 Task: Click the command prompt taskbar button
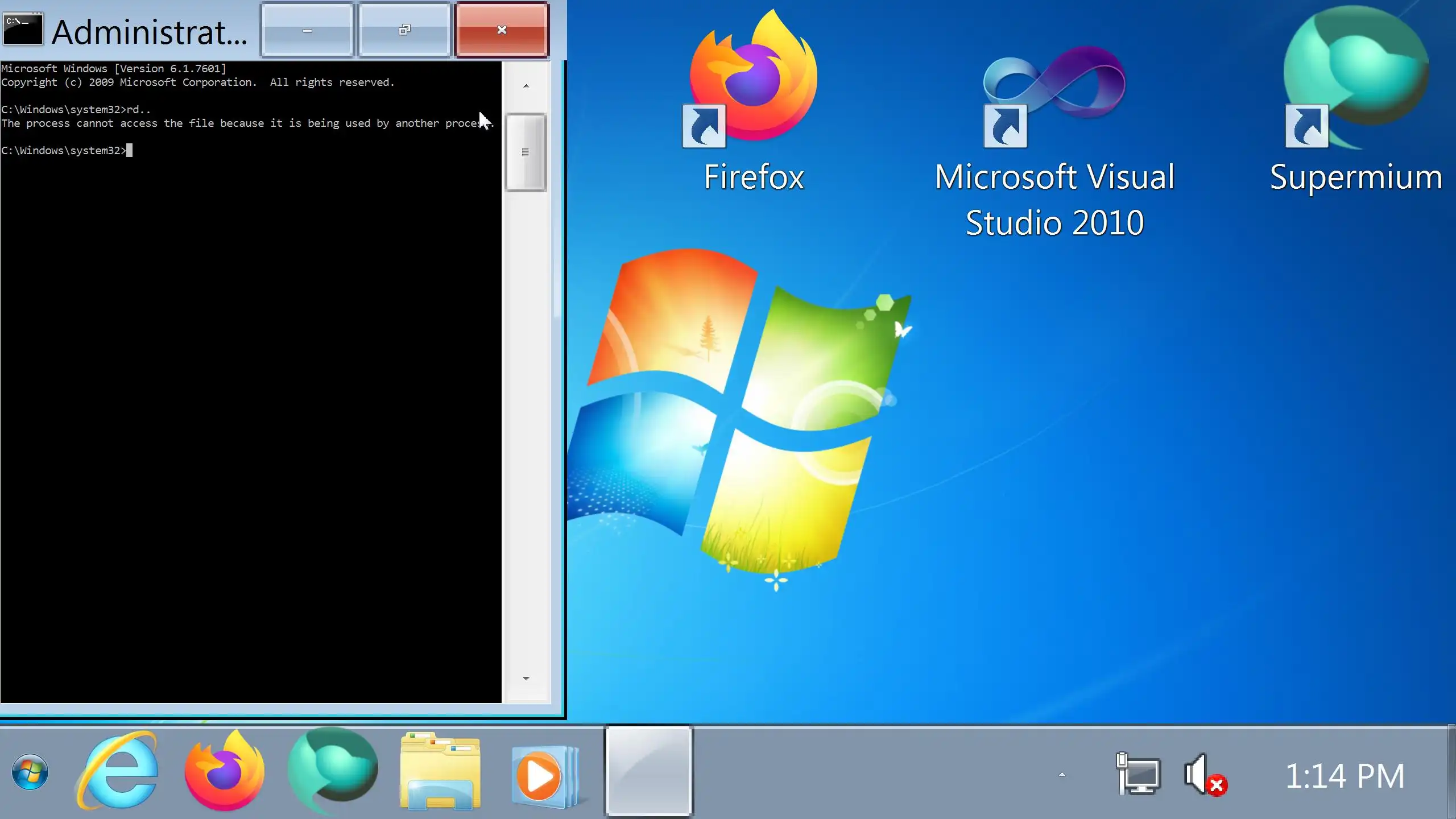tap(648, 772)
